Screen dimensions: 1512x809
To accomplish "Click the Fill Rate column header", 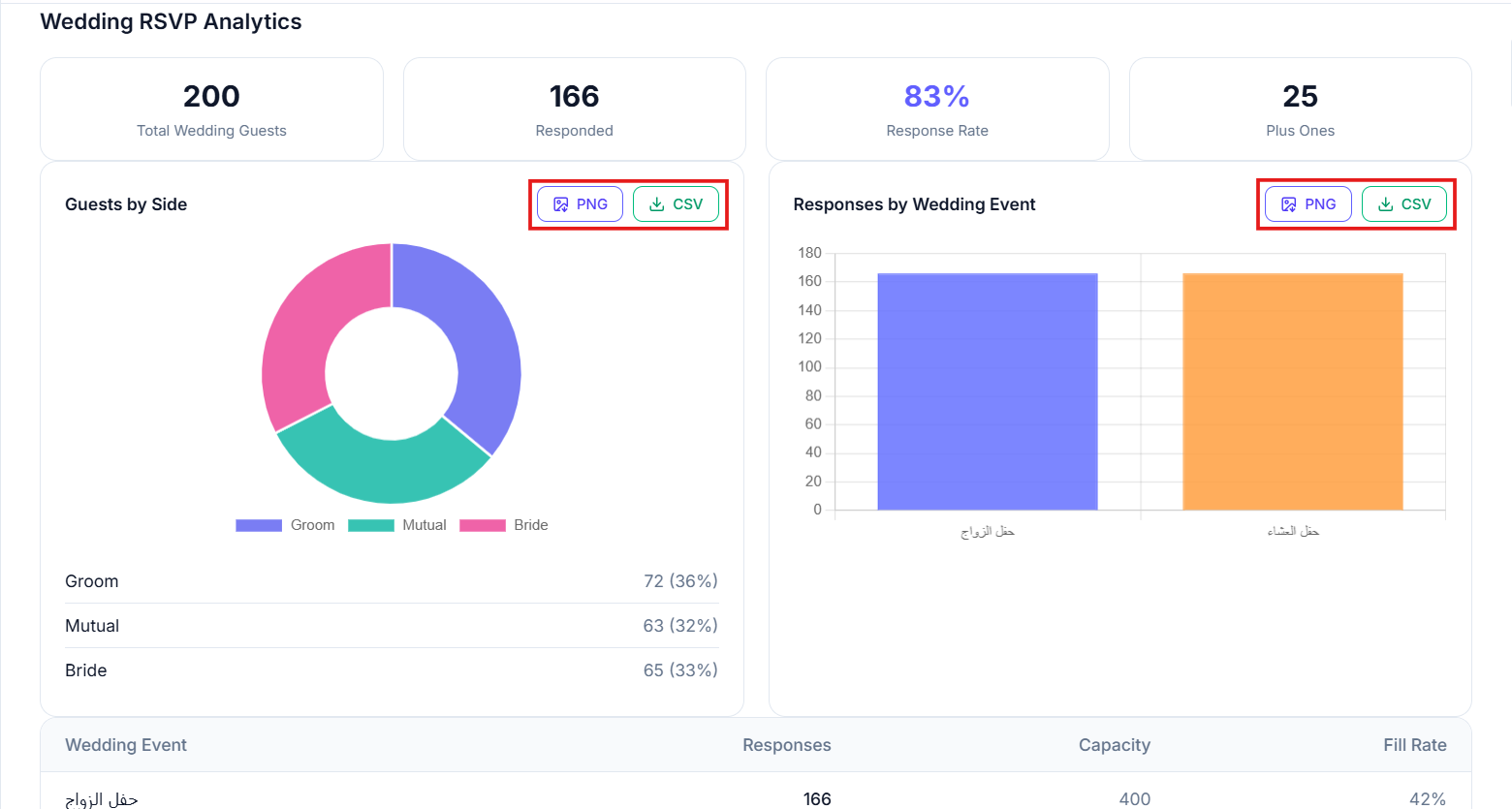I will 1415,745.
